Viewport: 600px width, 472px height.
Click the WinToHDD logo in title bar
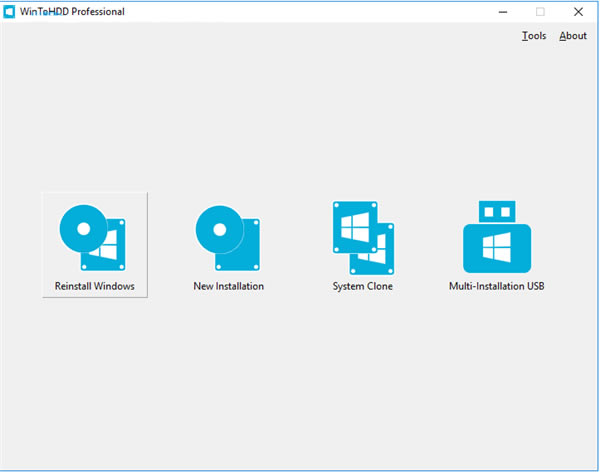[9, 12]
